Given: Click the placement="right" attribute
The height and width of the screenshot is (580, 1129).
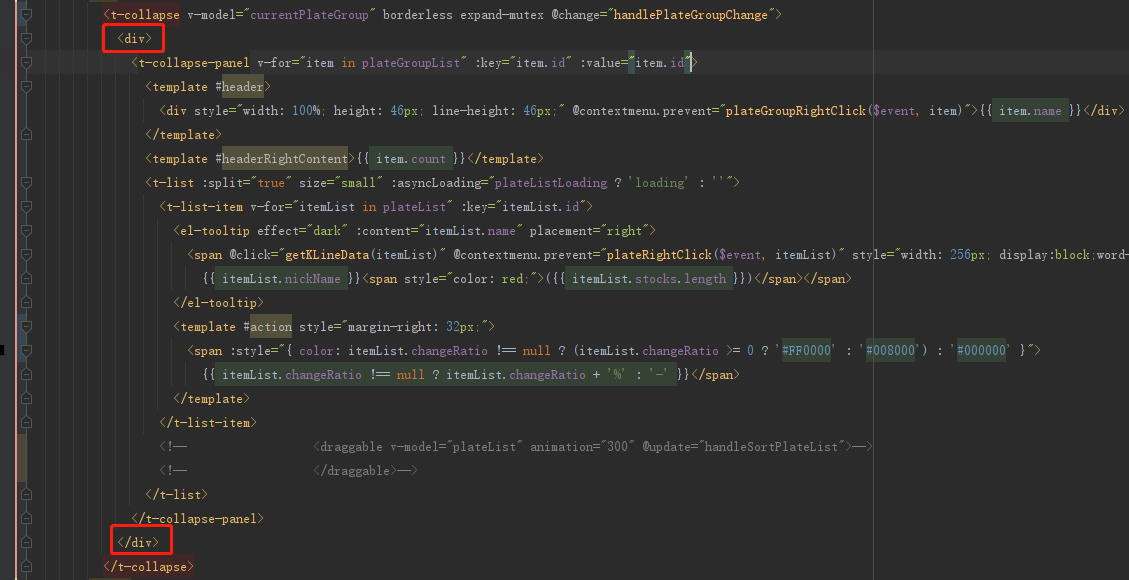Looking at the screenshot, I should click(x=590, y=231).
